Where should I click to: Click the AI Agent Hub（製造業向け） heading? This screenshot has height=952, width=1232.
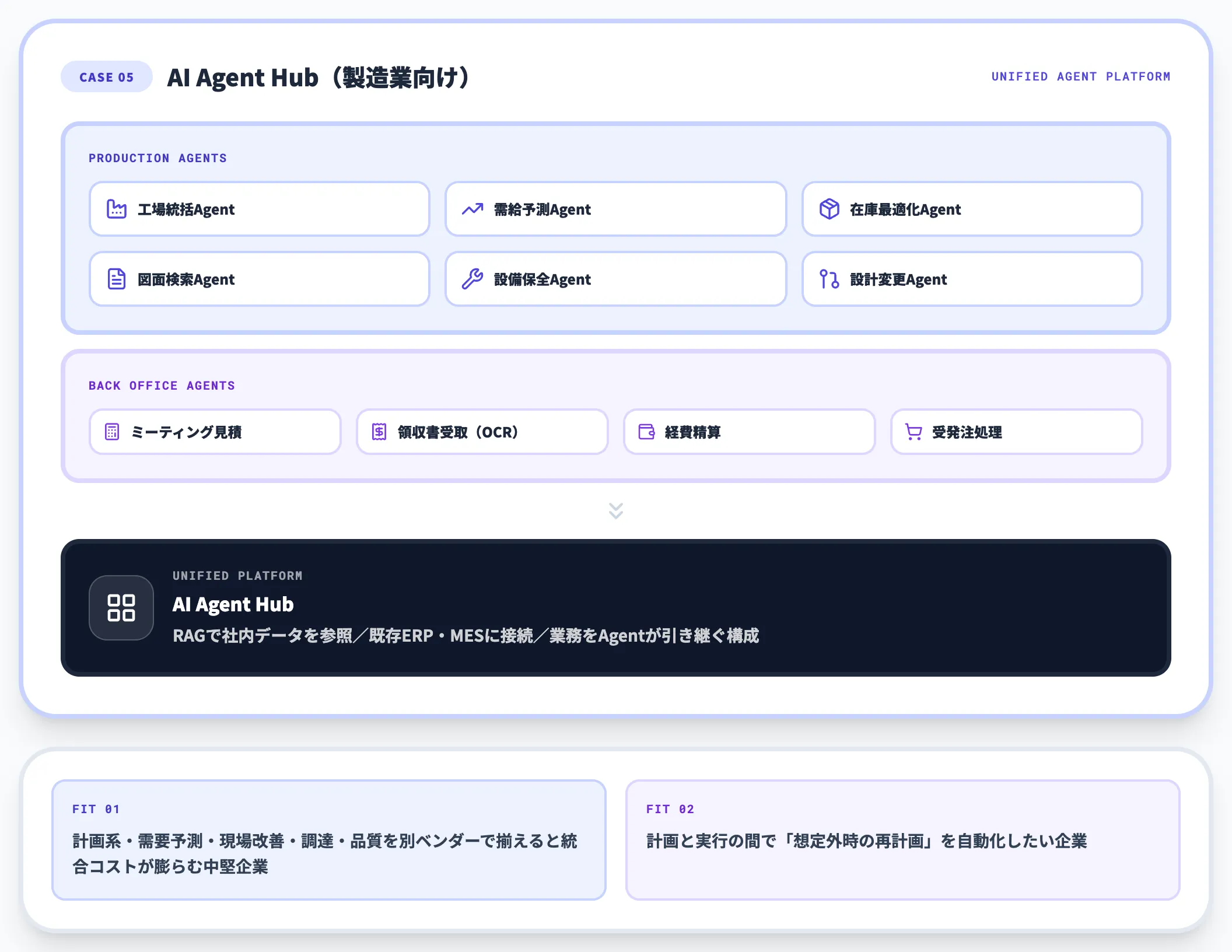pos(318,77)
